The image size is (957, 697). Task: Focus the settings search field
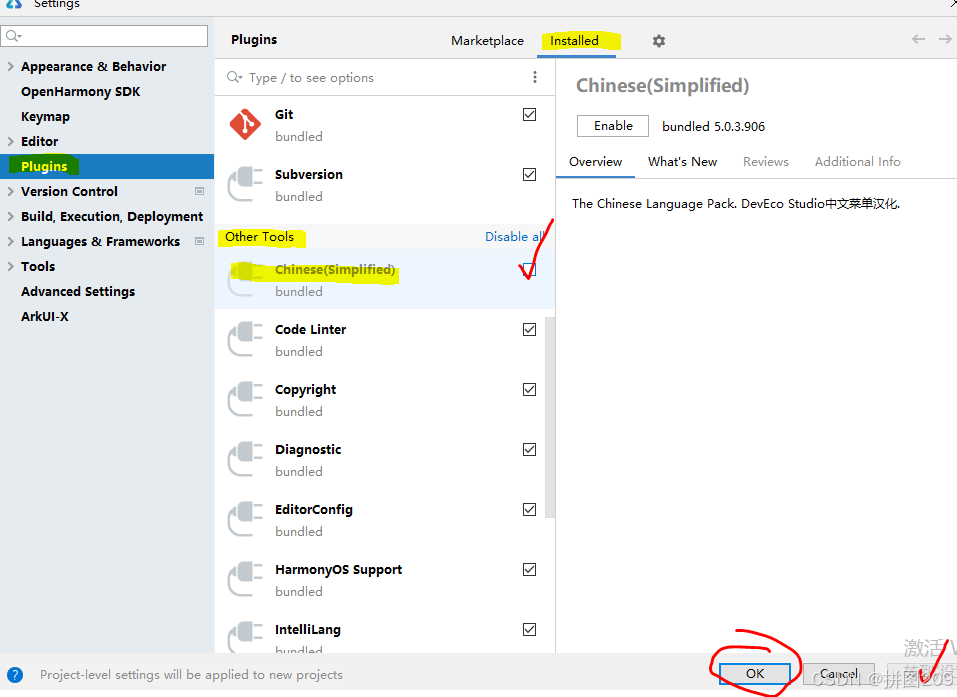[104, 36]
